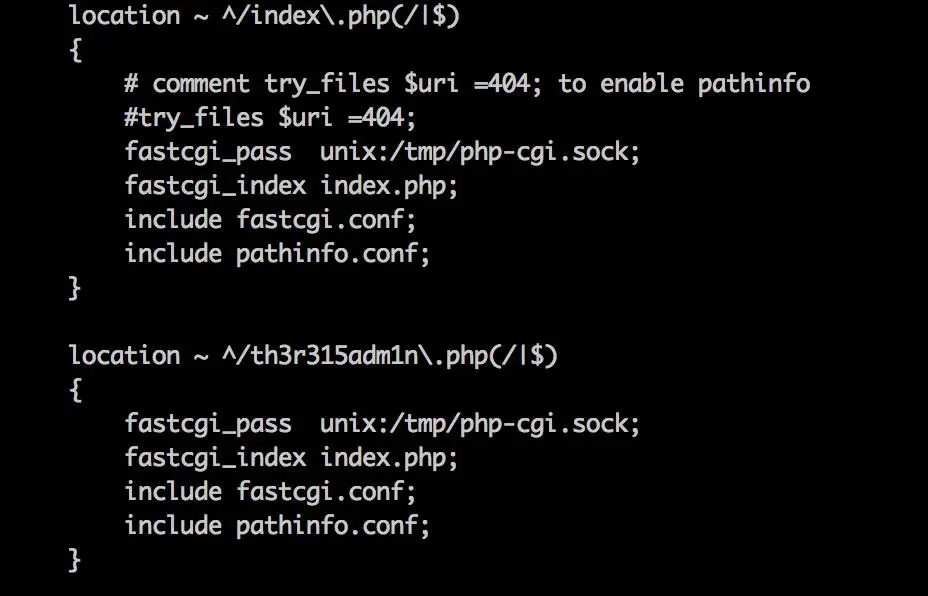This screenshot has height=596, width=928.
Task: Click opening brace of first location block
Action: click(75, 50)
